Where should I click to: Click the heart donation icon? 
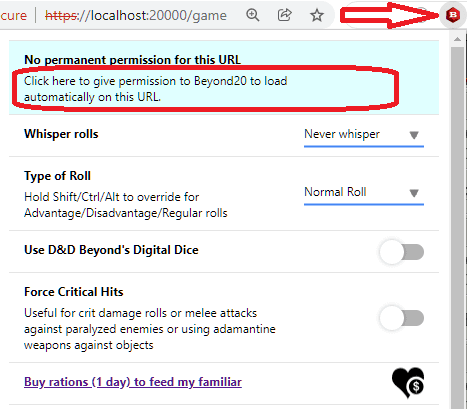click(x=408, y=383)
